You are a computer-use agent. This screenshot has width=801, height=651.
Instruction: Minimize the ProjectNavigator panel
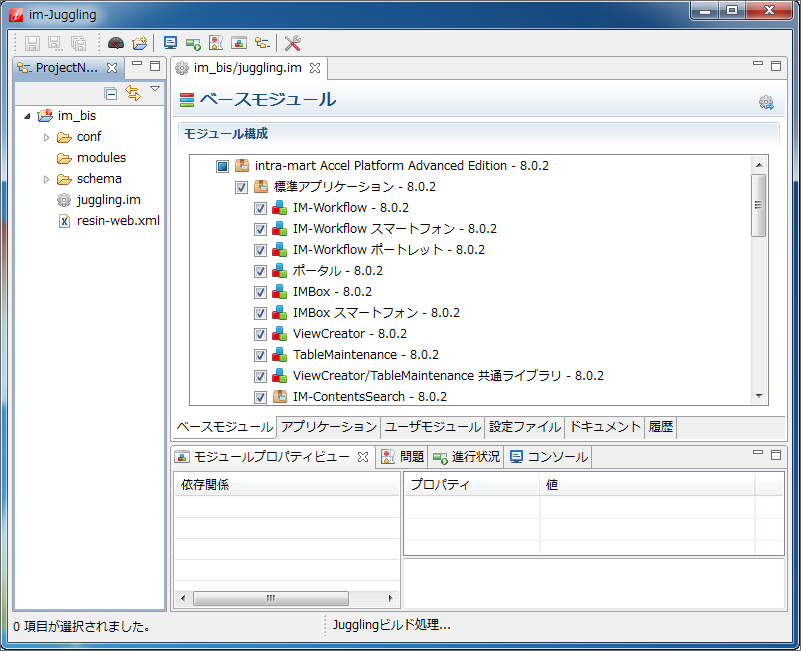pos(136,64)
